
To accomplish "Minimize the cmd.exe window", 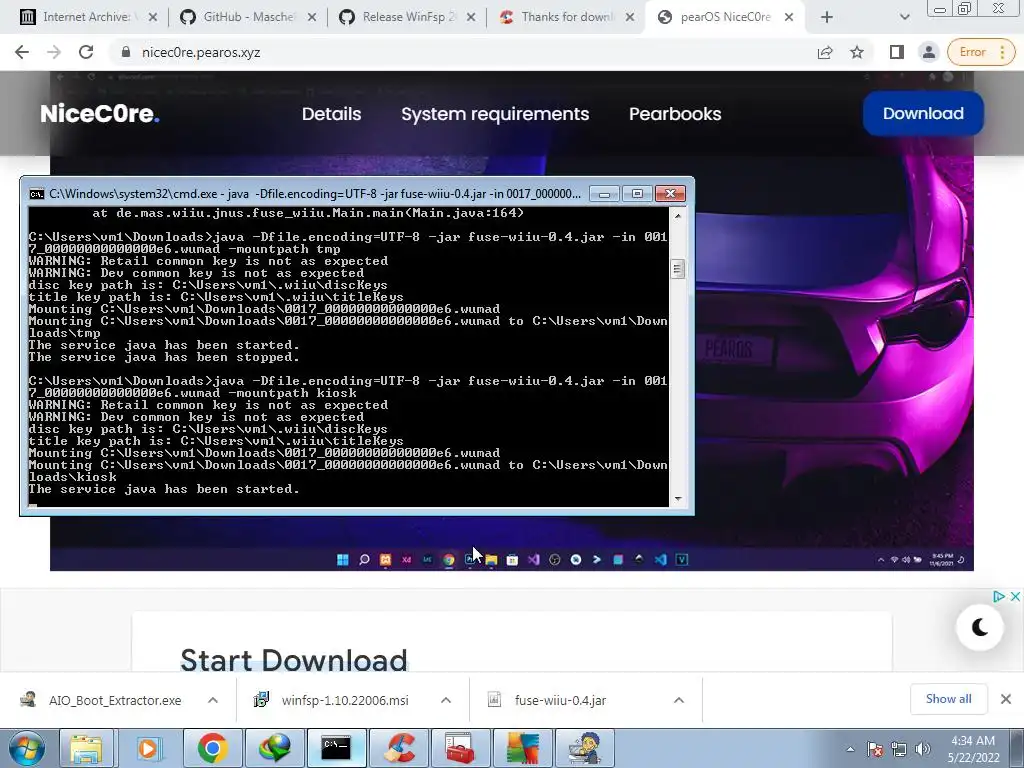I will [x=604, y=194].
